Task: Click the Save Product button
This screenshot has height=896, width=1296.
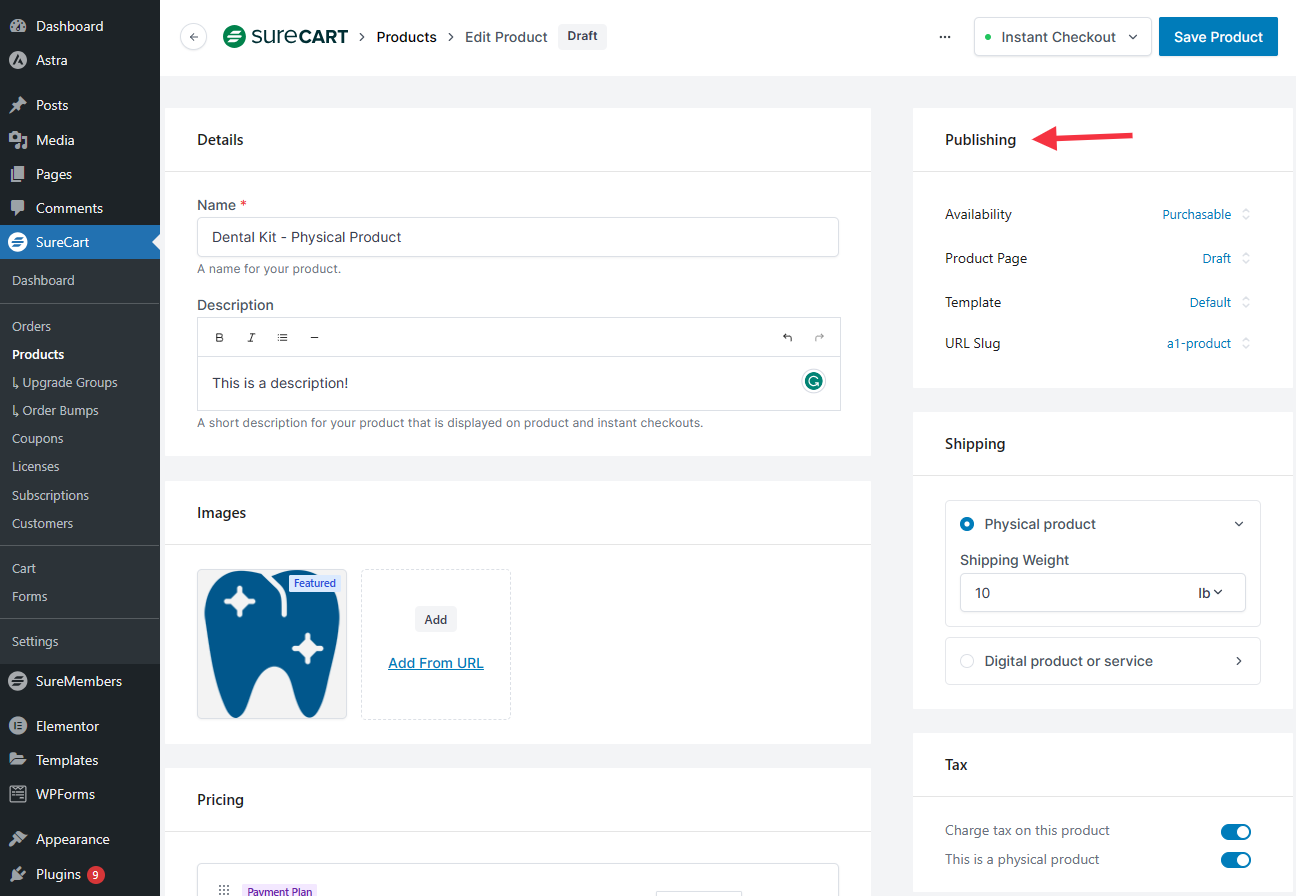Action: [1218, 37]
